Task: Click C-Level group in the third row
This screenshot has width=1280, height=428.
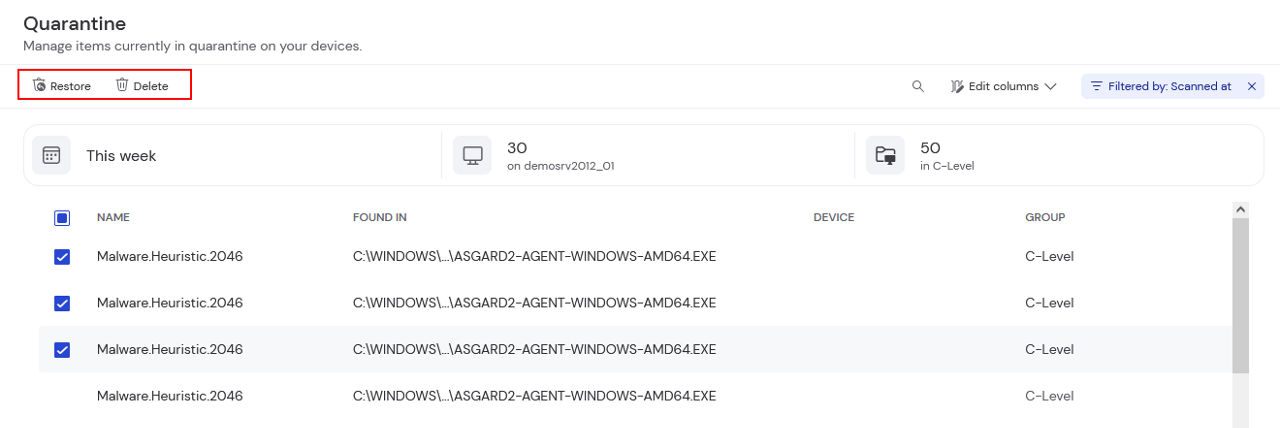Action: click(1049, 349)
